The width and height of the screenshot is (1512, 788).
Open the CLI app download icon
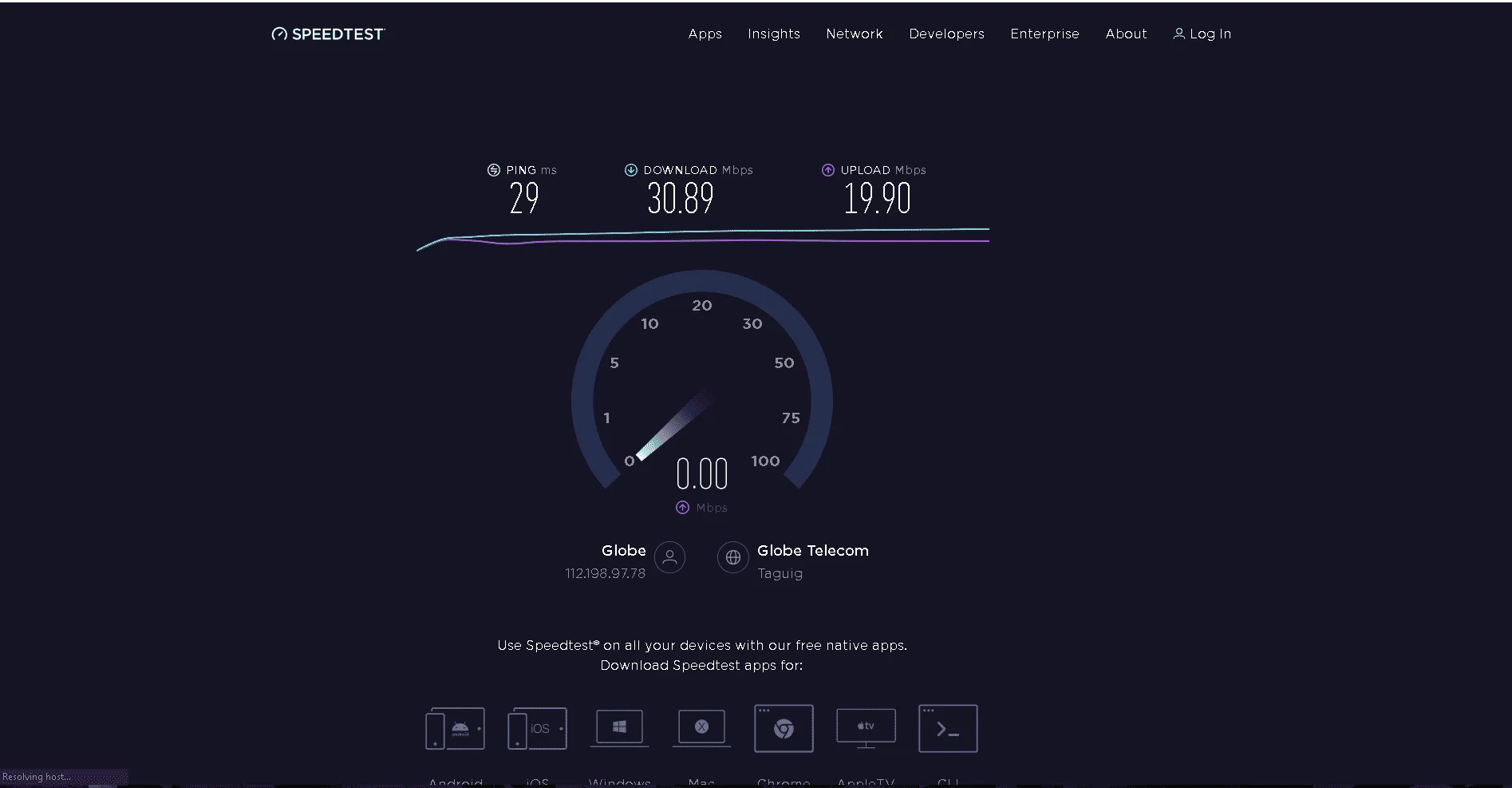click(x=948, y=728)
